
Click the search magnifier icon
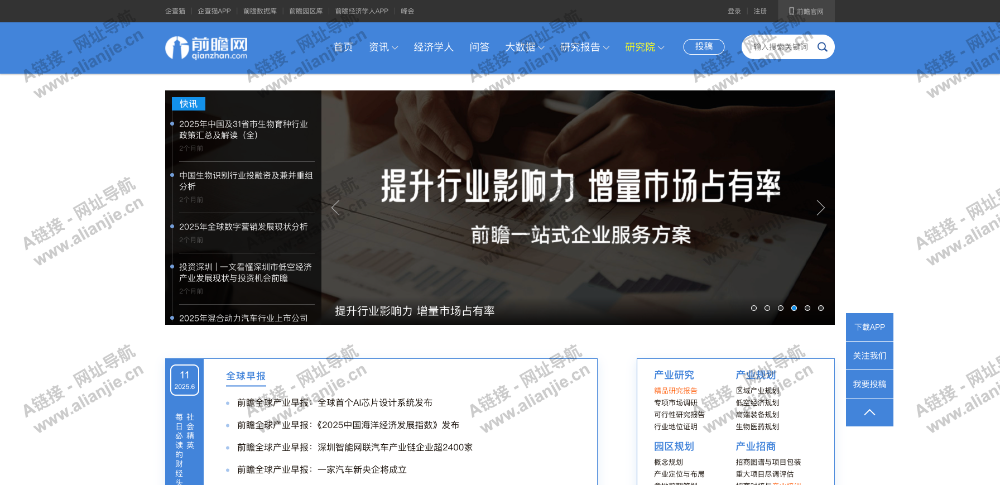(x=822, y=47)
